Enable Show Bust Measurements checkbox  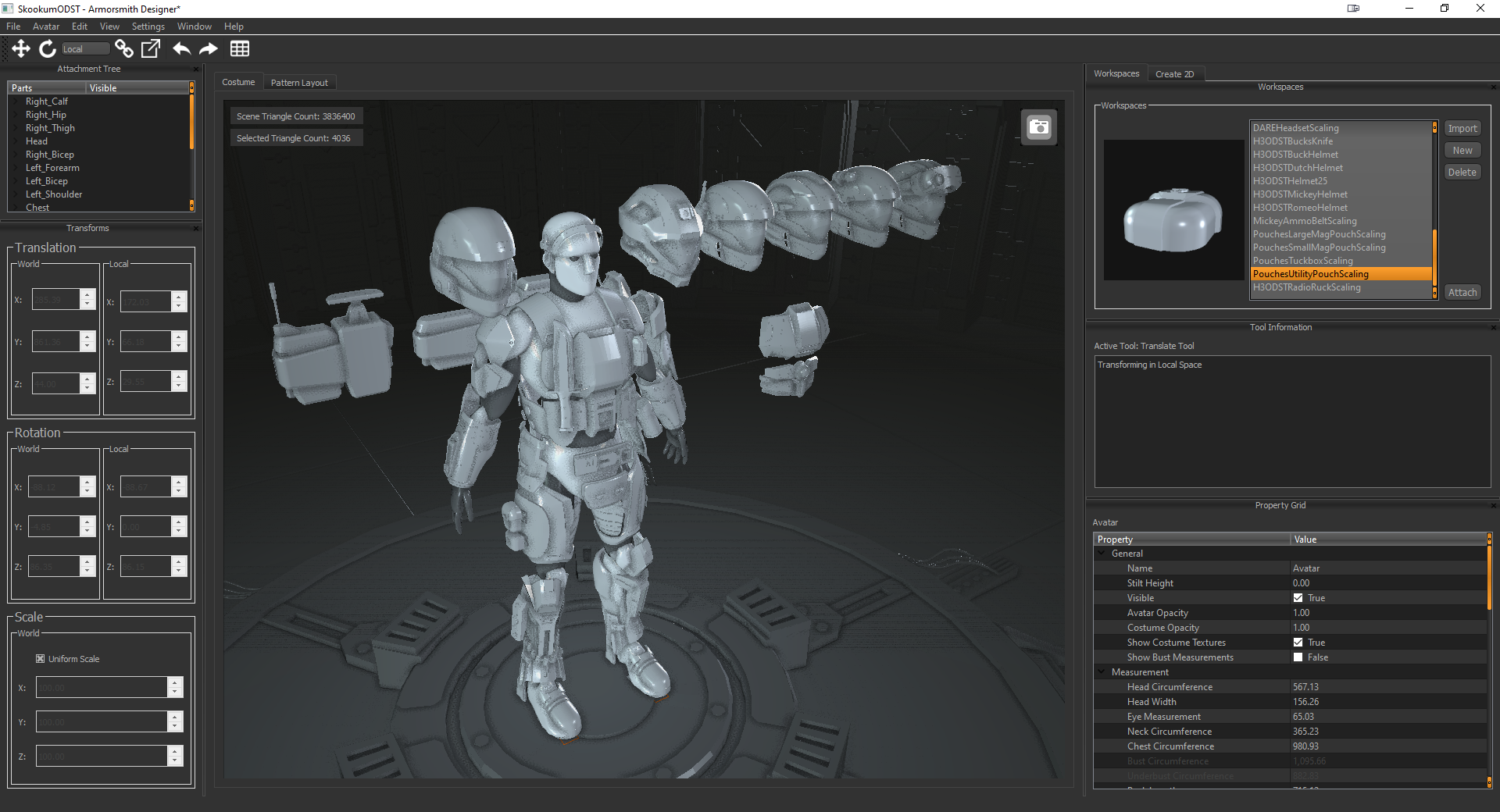pos(1298,657)
